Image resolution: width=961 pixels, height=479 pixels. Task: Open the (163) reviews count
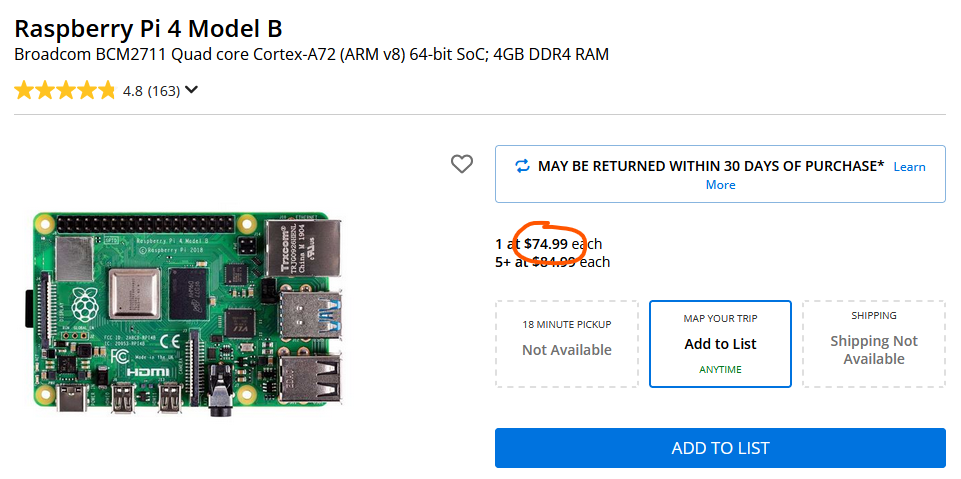coord(163,91)
